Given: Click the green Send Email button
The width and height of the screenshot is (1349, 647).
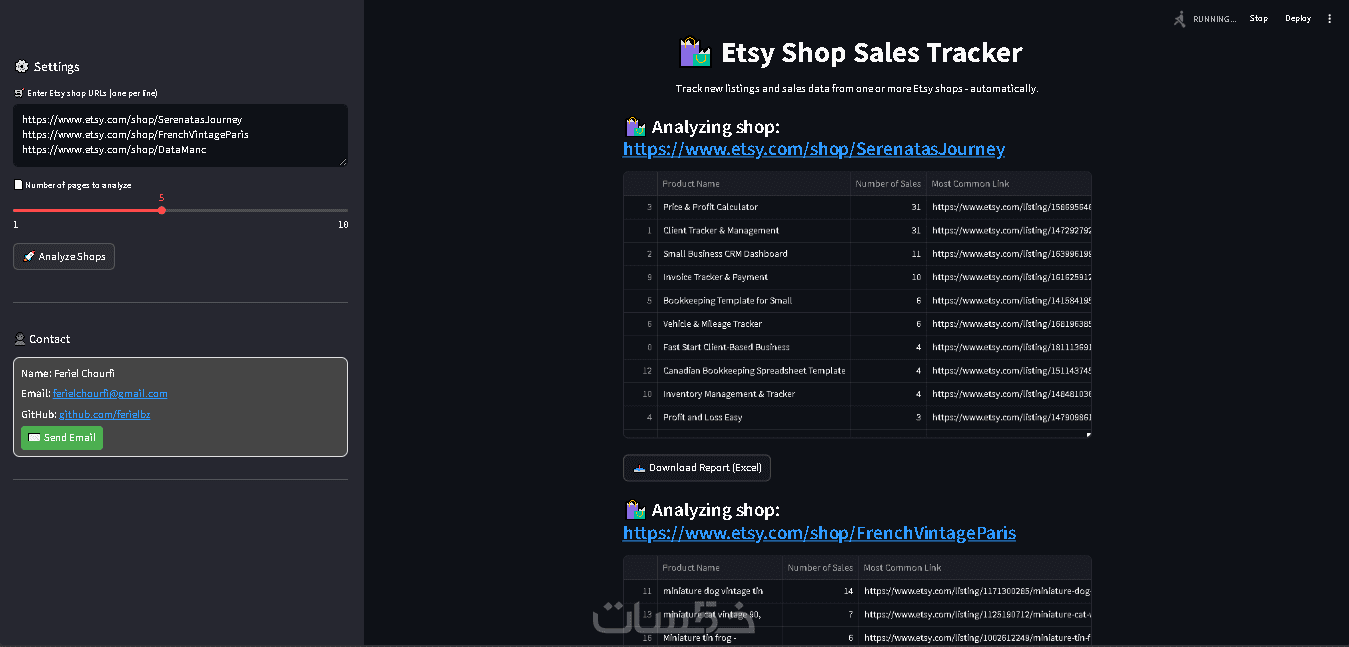Looking at the screenshot, I should point(62,437).
